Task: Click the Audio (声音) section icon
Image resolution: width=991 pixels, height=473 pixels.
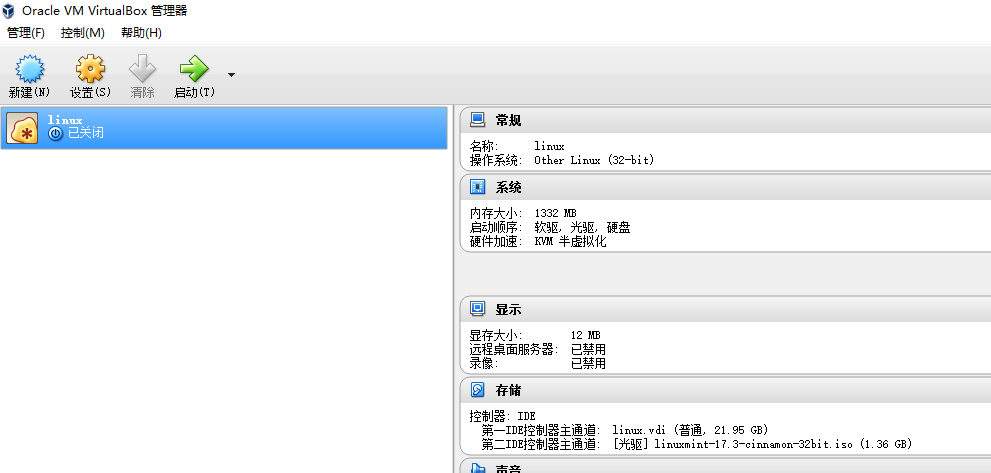Action: 478,469
